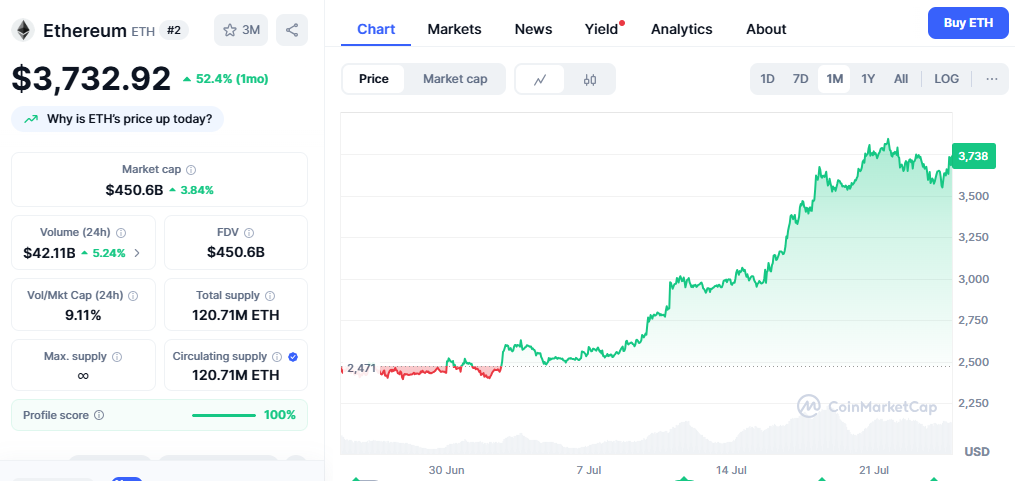Viewport: 1015px width, 481px height.
Task: Open the chart more options ellipsis
Action: (992, 79)
